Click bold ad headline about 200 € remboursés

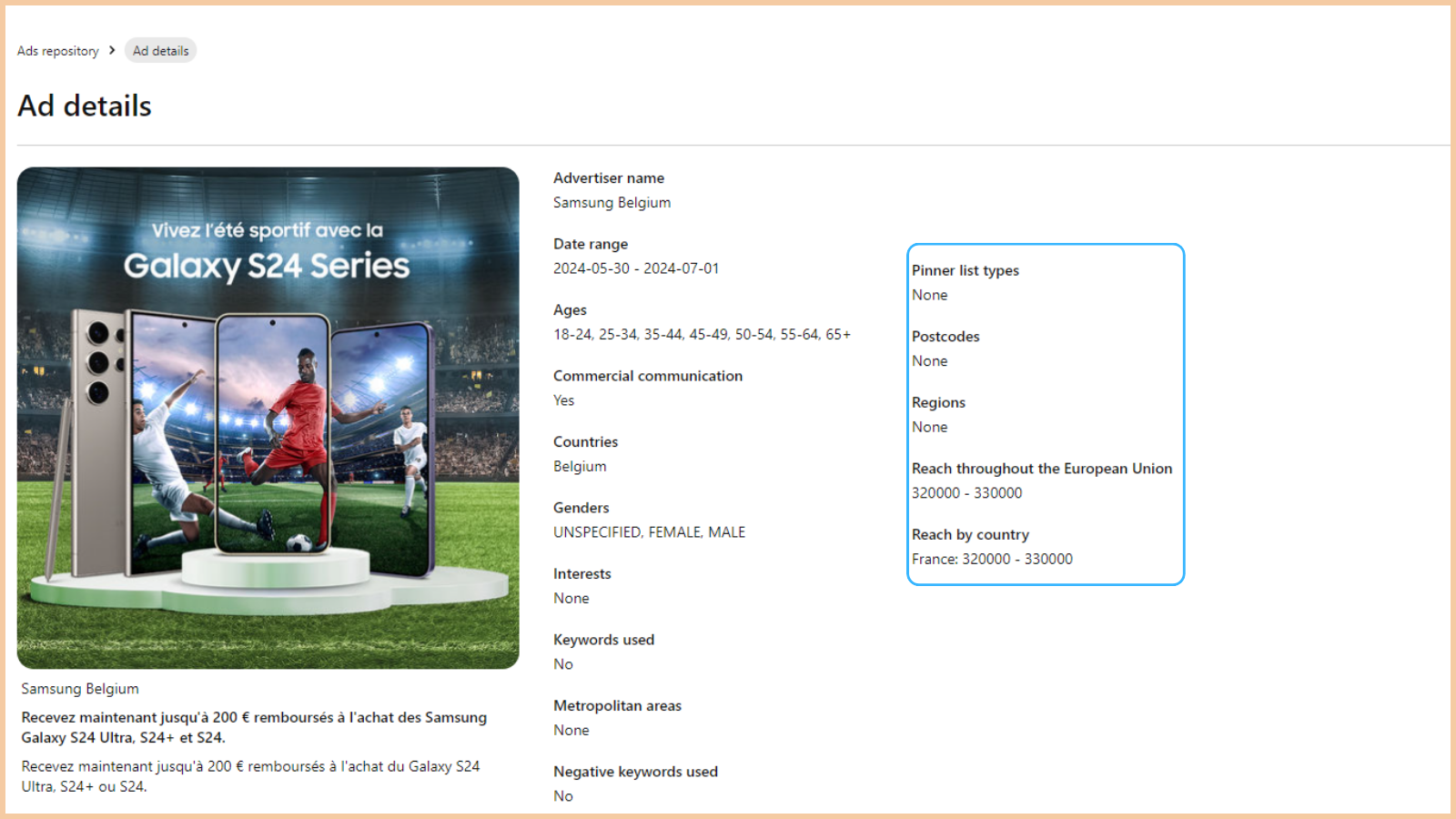coord(254,727)
